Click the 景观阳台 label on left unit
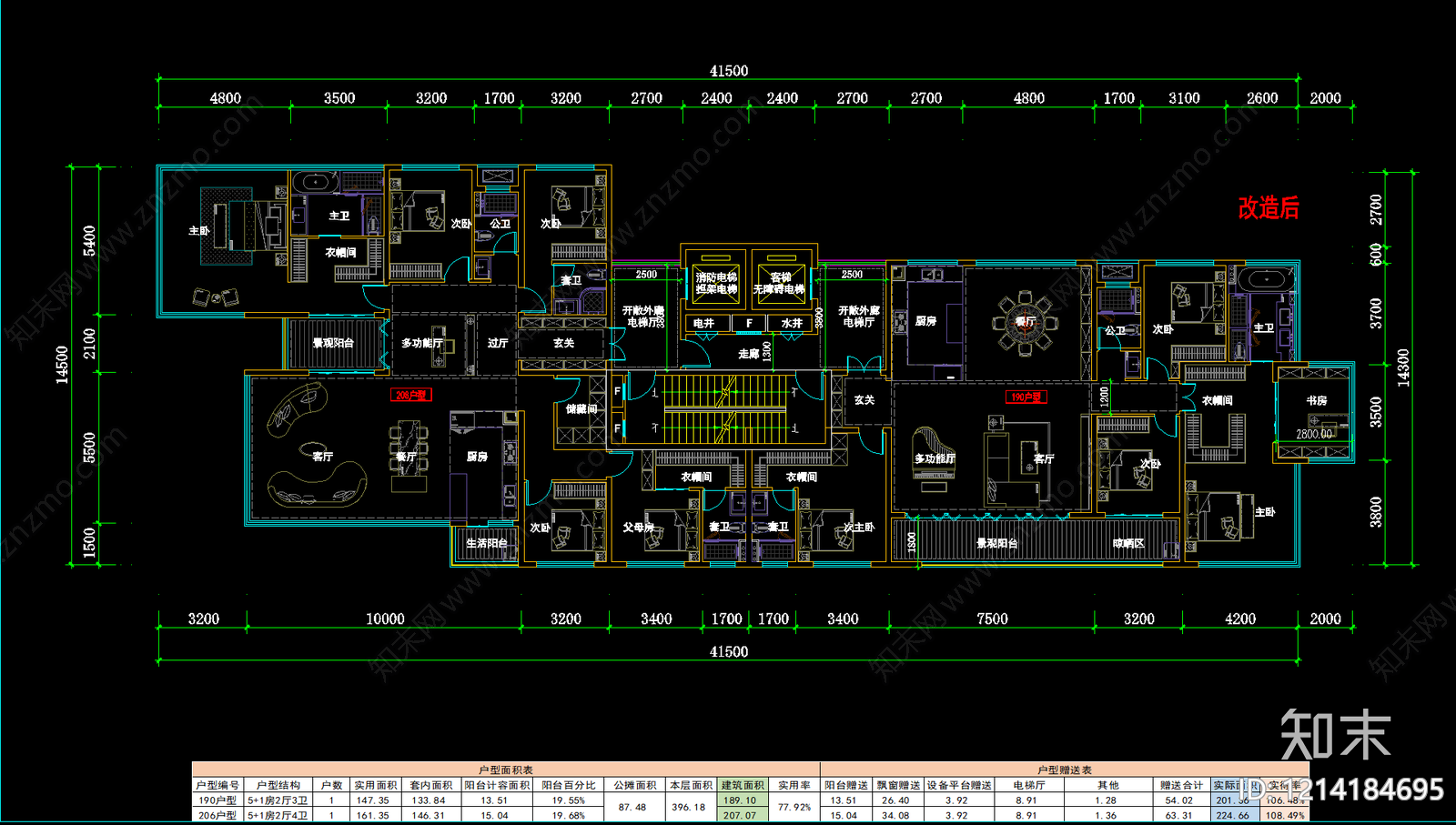Screen dimensions: 1456x825 (x=332, y=343)
